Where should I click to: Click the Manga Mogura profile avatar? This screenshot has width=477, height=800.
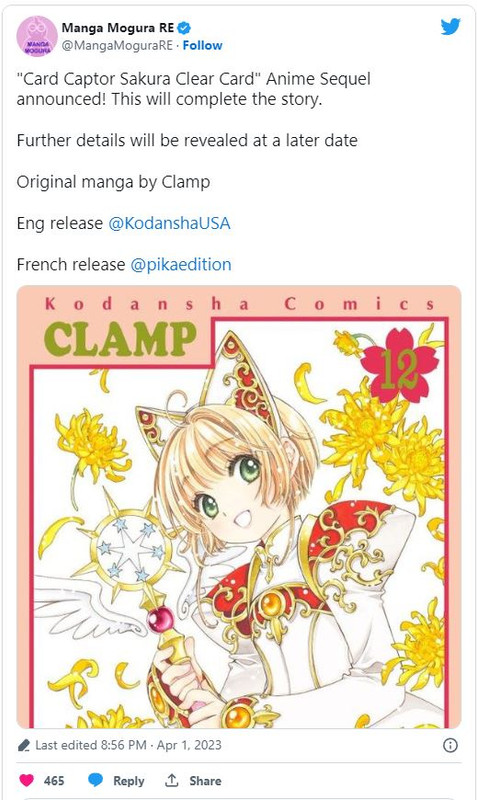[x=36, y=36]
